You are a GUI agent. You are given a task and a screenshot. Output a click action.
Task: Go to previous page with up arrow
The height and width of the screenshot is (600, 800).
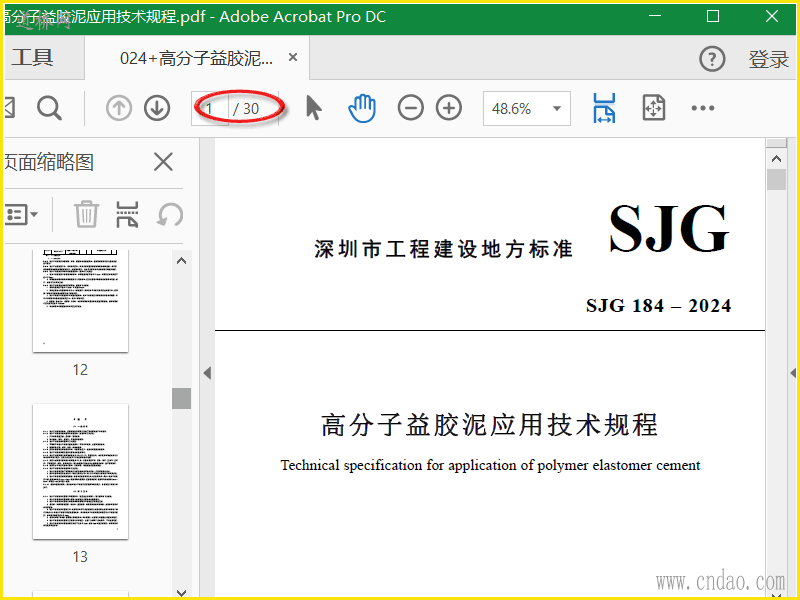point(118,108)
